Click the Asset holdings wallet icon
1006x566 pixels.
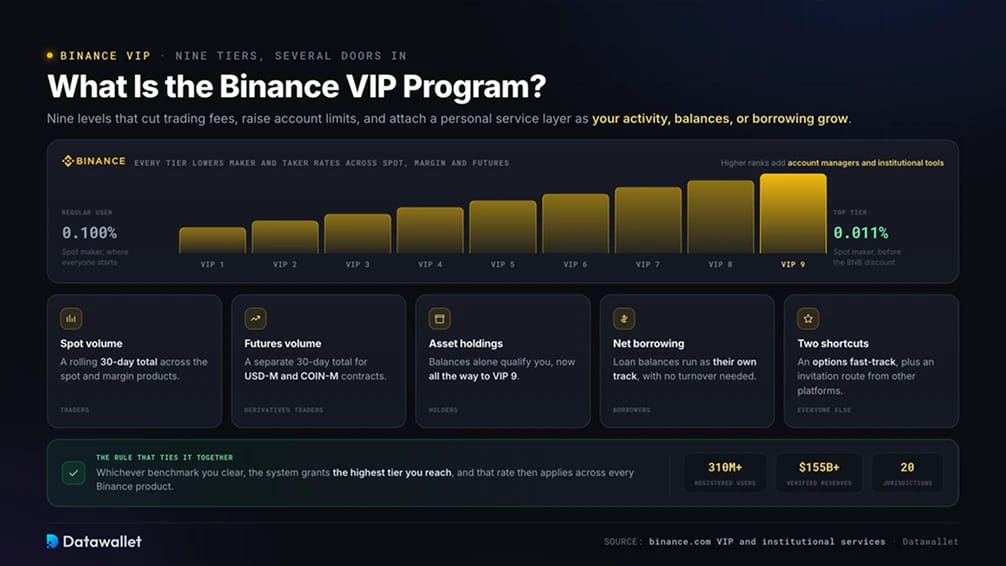click(x=439, y=318)
